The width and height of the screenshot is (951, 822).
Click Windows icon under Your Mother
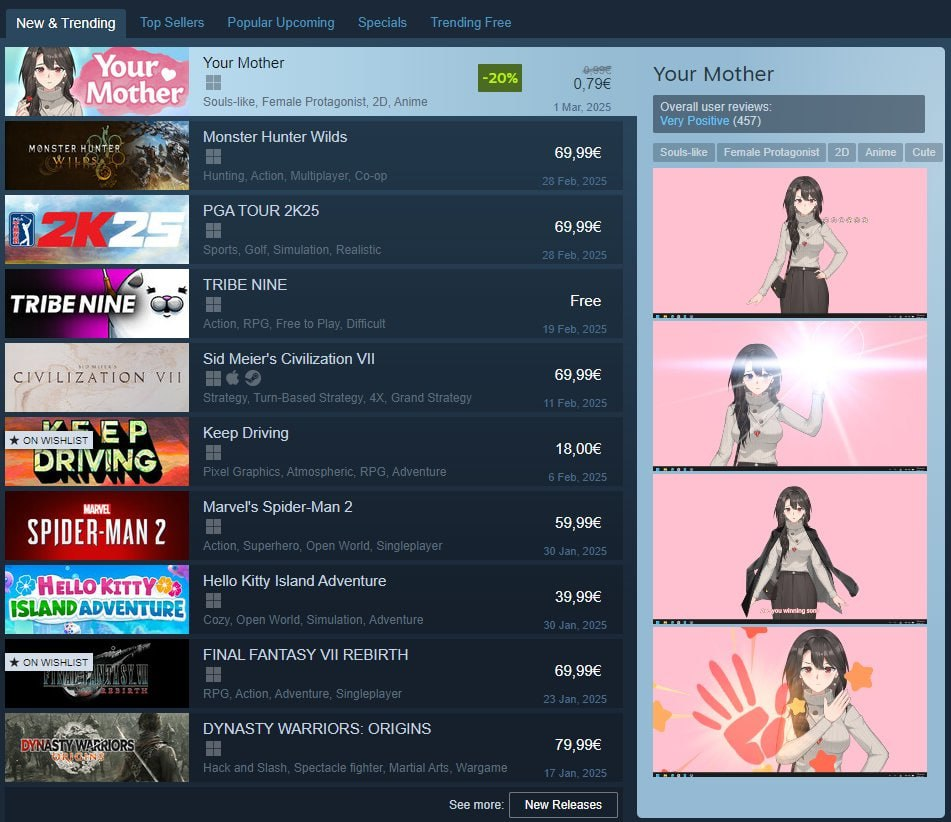click(x=213, y=83)
